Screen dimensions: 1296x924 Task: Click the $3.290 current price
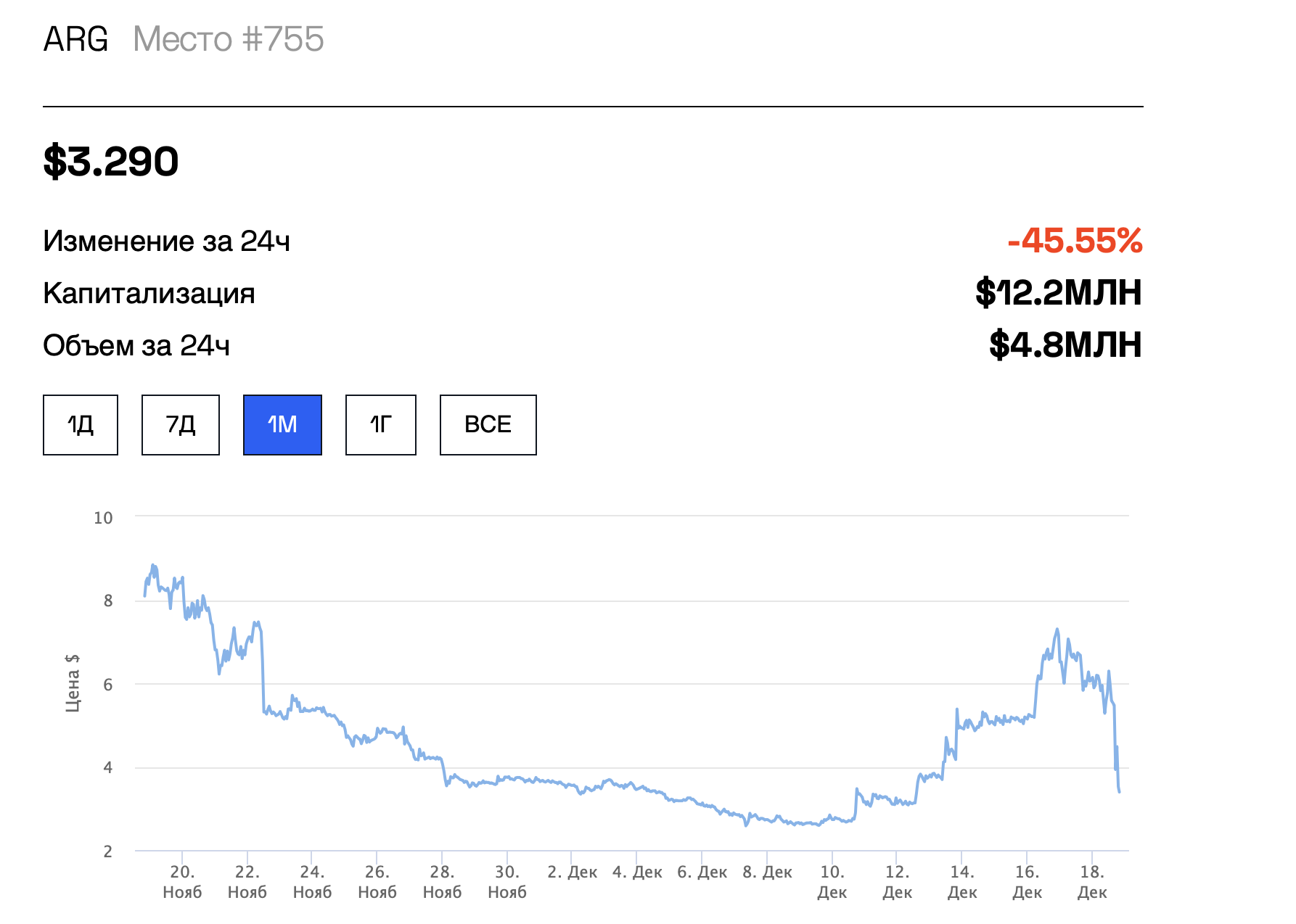point(111,161)
